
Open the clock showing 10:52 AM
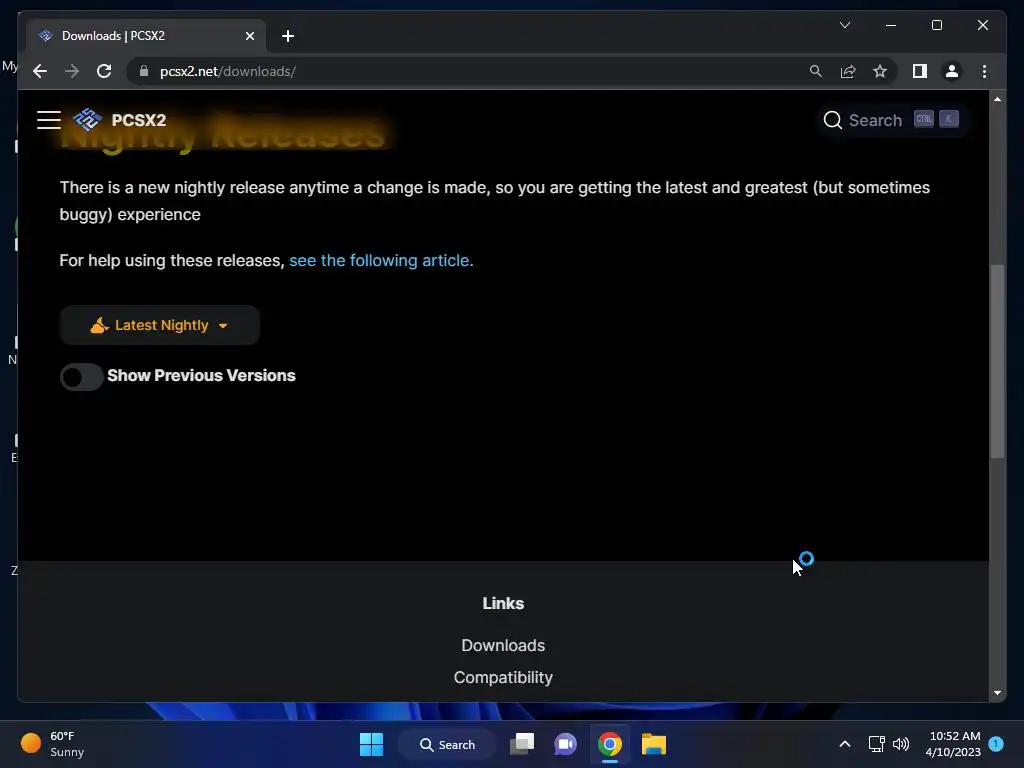(953, 744)
